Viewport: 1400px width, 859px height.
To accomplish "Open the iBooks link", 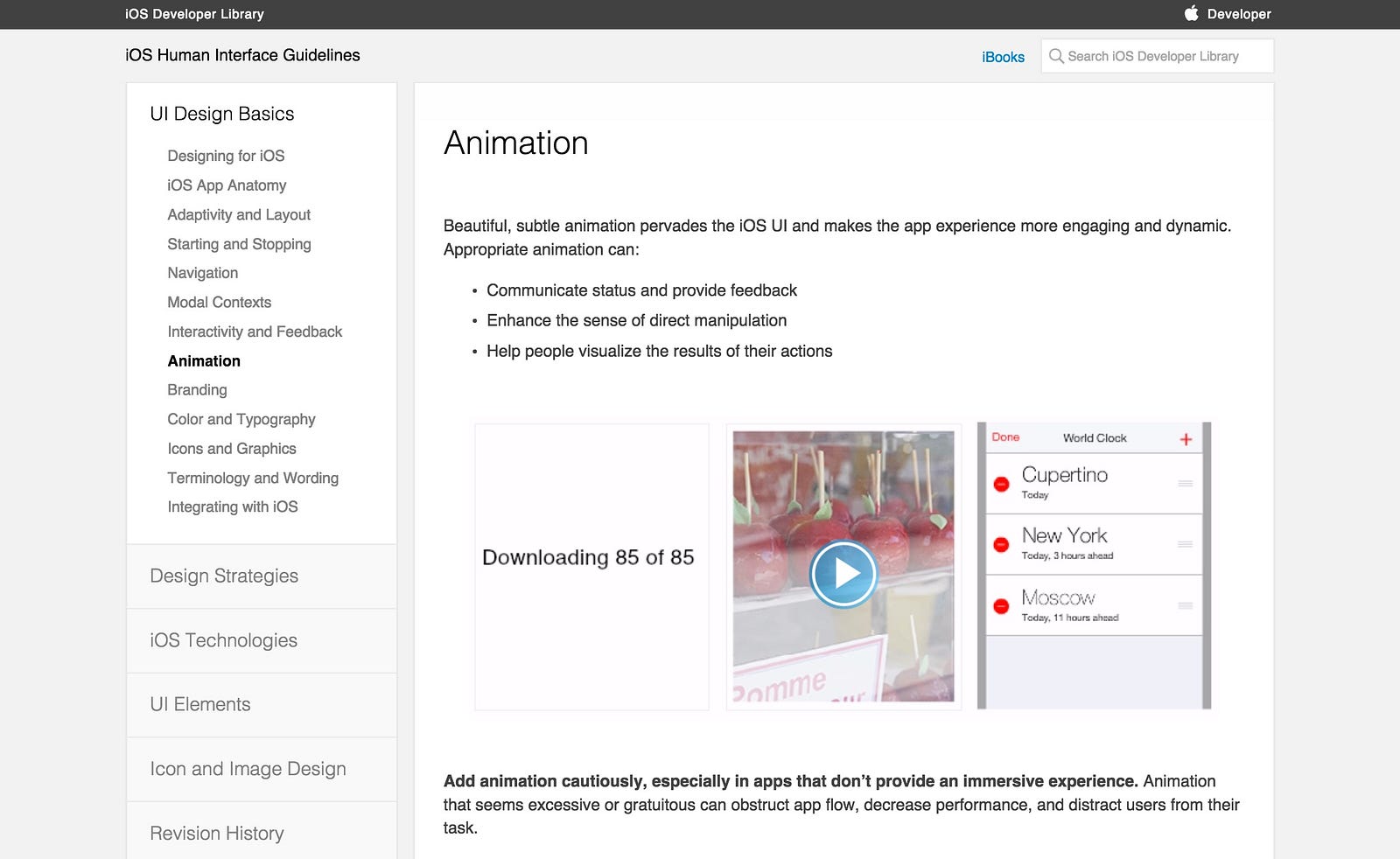I will click(x=1003, y=57).
